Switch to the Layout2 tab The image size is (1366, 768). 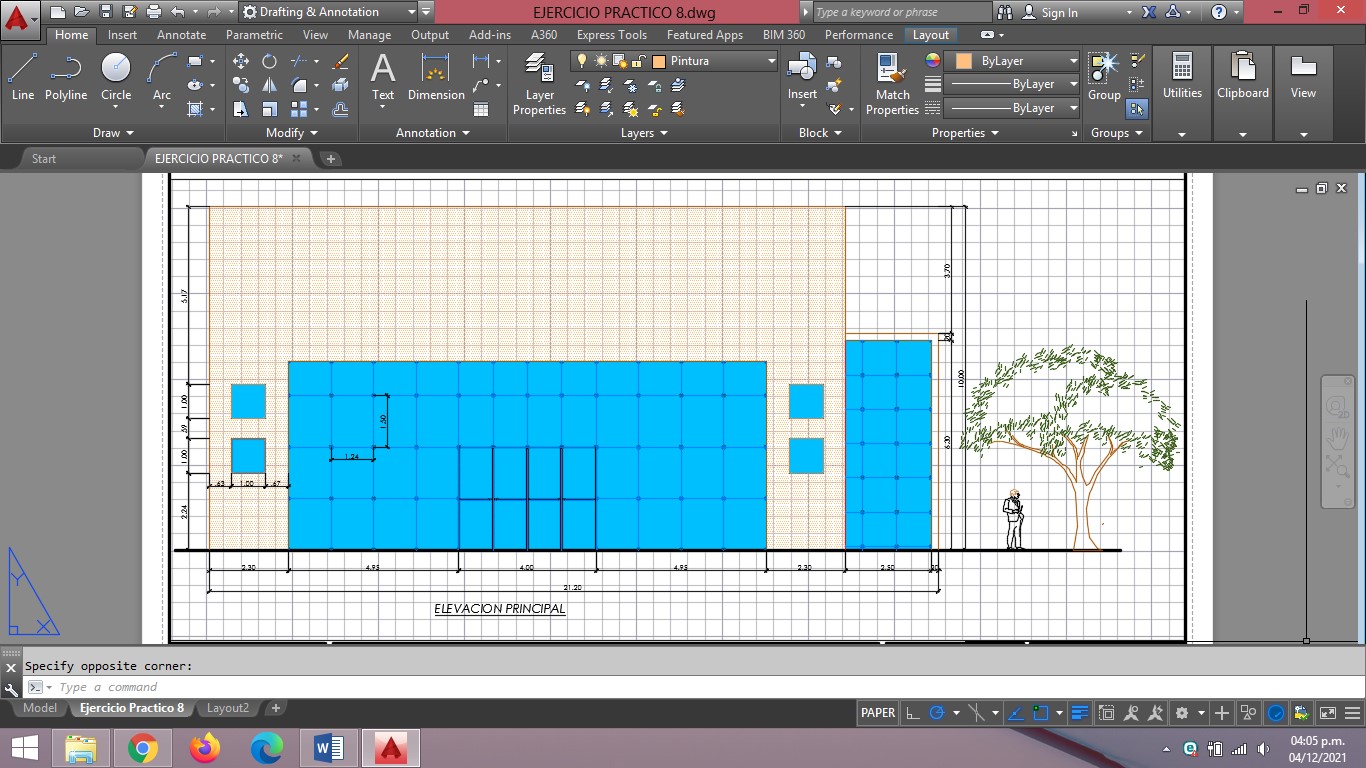click(x=227, y=708)
